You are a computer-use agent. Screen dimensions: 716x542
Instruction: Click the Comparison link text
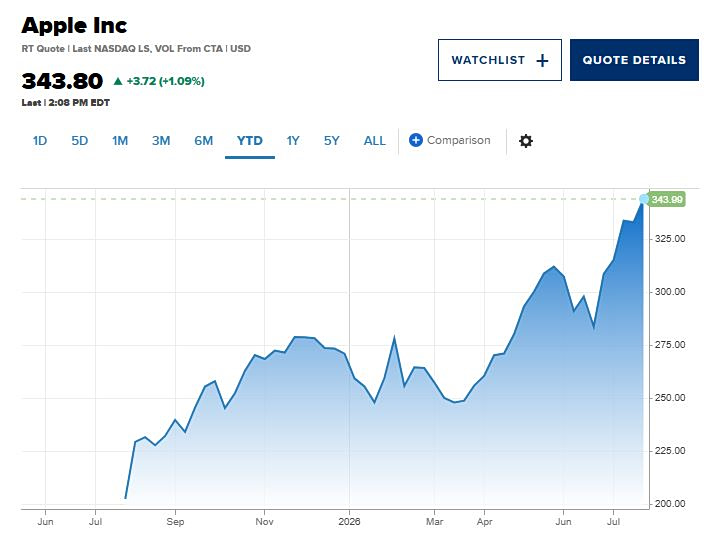pos(458,140)
